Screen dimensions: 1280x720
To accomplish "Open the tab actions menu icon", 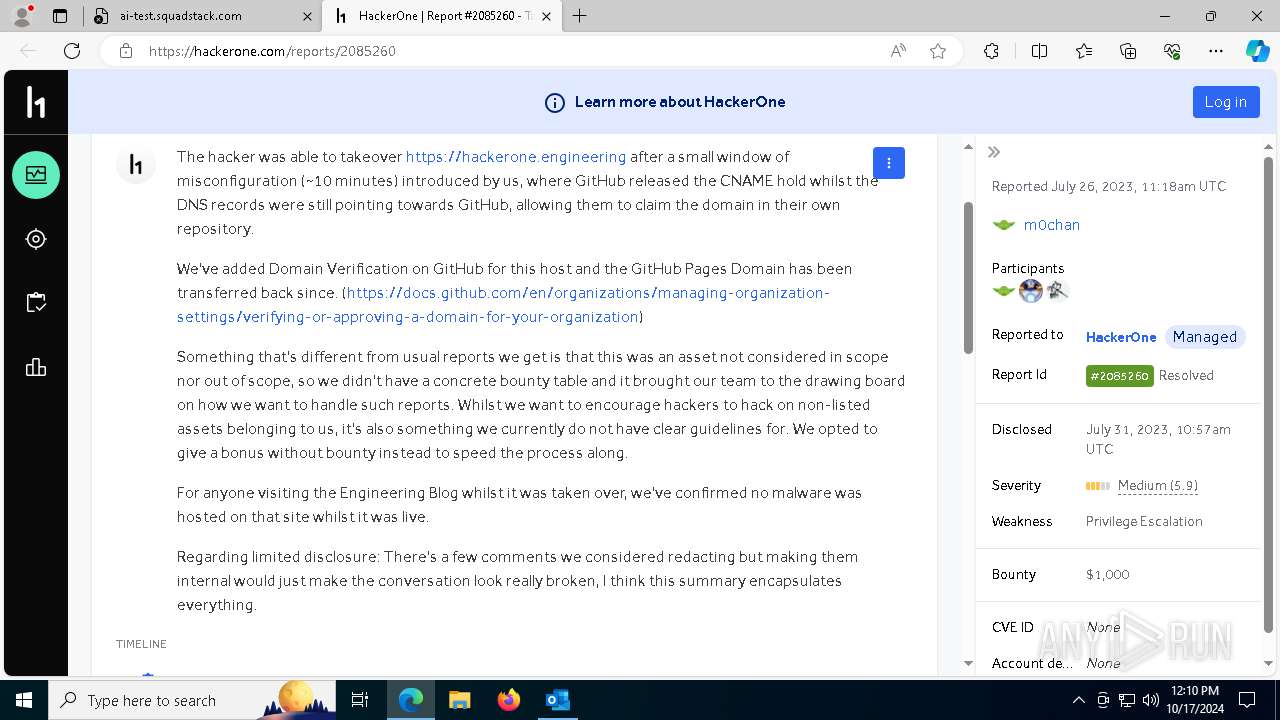I will (x=60, y=16).
